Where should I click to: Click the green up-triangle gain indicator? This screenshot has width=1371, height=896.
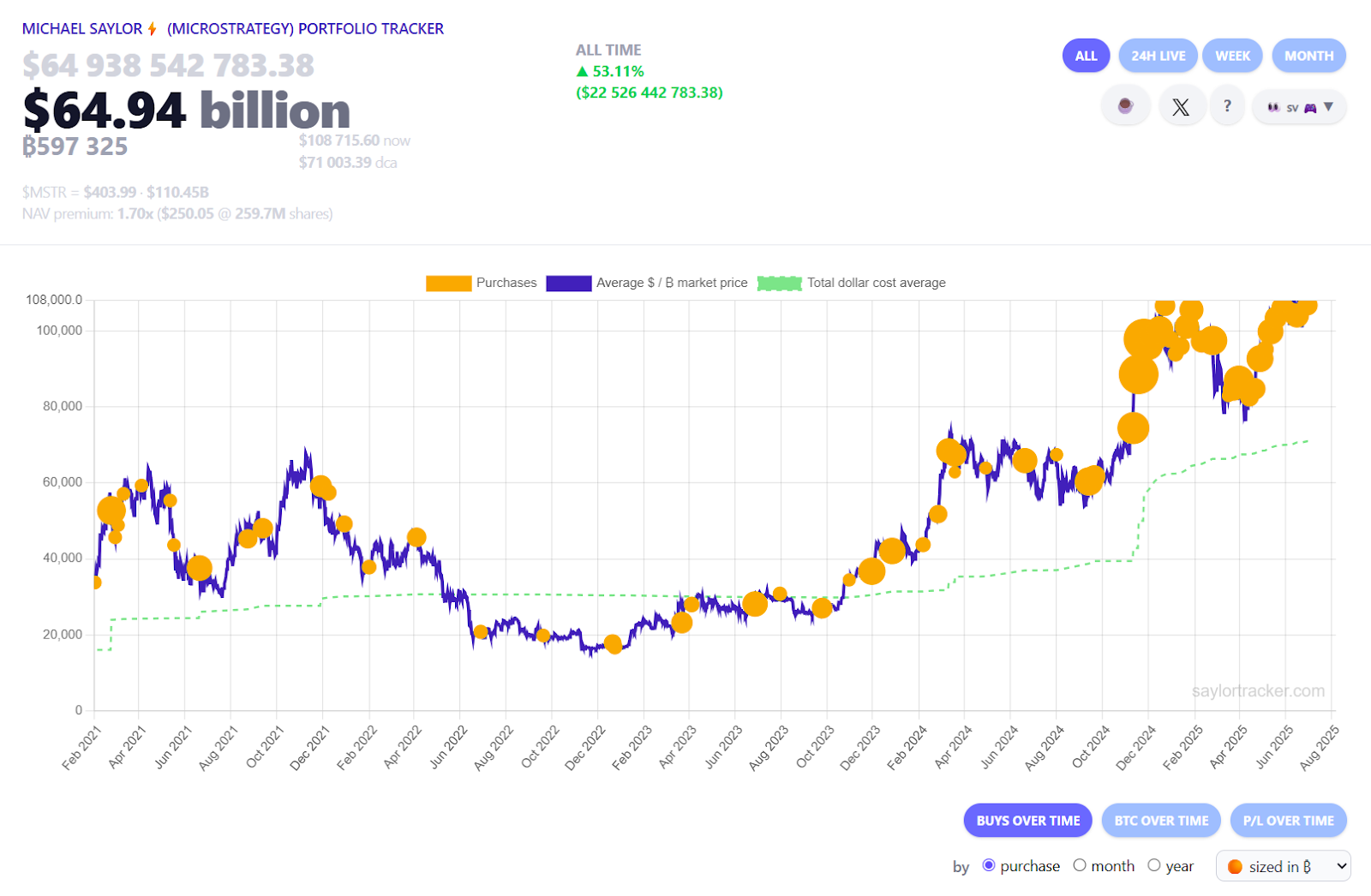tap(583, 71)
